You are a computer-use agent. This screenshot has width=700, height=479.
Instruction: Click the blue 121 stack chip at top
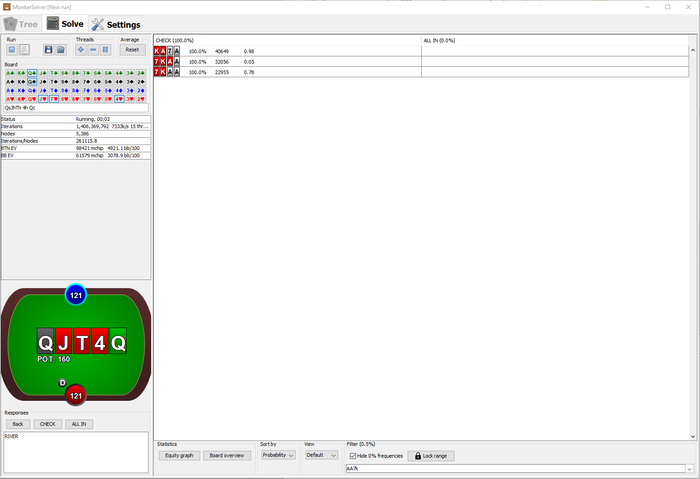tap(76, 295)
